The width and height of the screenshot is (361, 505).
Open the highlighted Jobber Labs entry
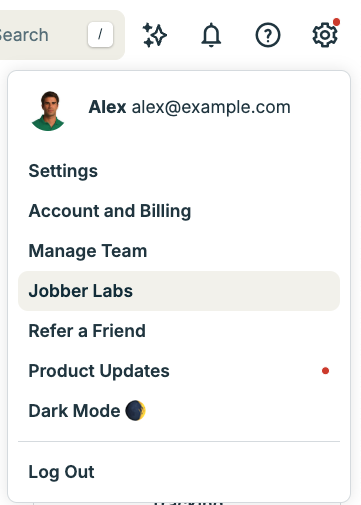[179, 291]
